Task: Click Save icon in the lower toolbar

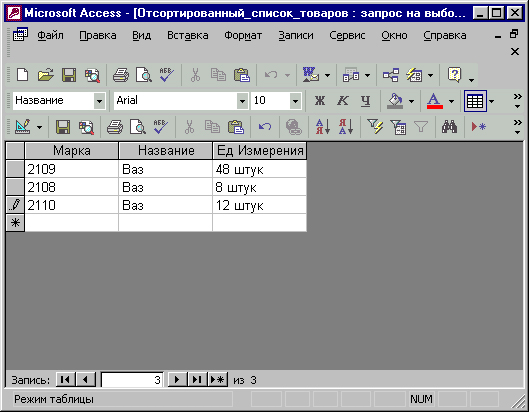Action: (63, 127)
